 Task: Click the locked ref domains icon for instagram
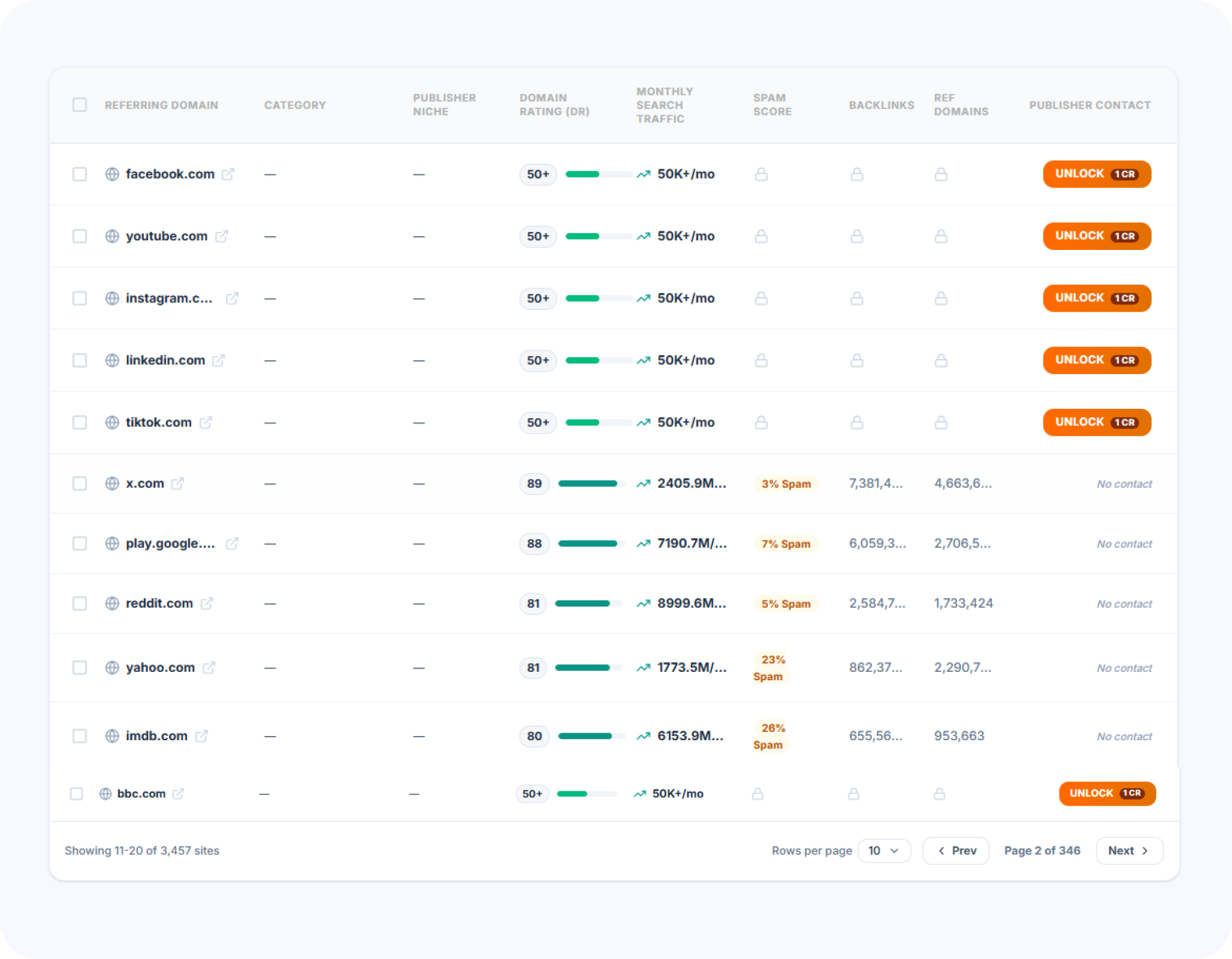(941, 298)
